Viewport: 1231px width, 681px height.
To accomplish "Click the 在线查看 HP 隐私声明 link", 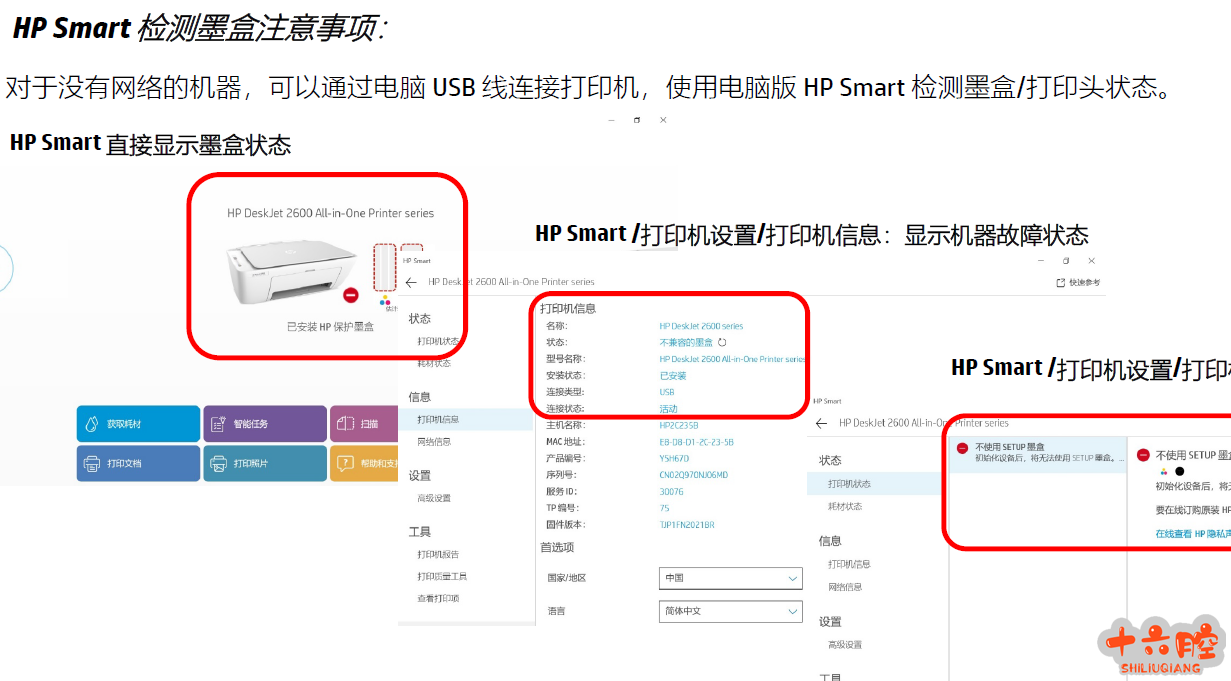I will pos(1192,534).
